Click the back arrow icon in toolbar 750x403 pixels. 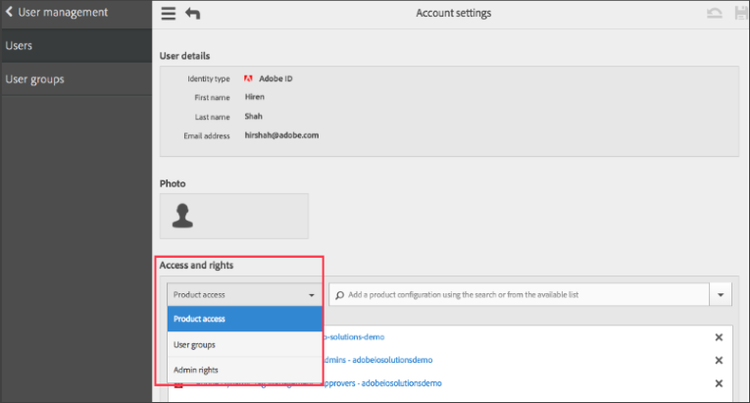point(193,13)
